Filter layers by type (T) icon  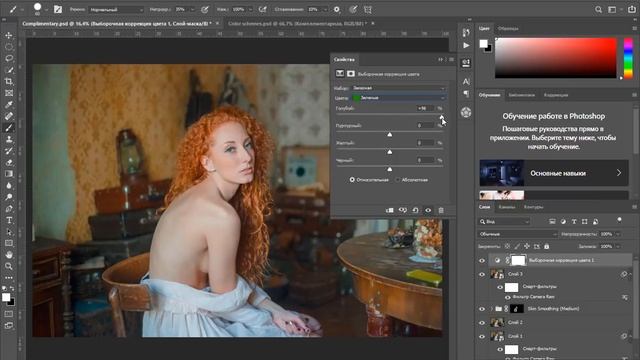pyautogui.click(x=574, y=221)
